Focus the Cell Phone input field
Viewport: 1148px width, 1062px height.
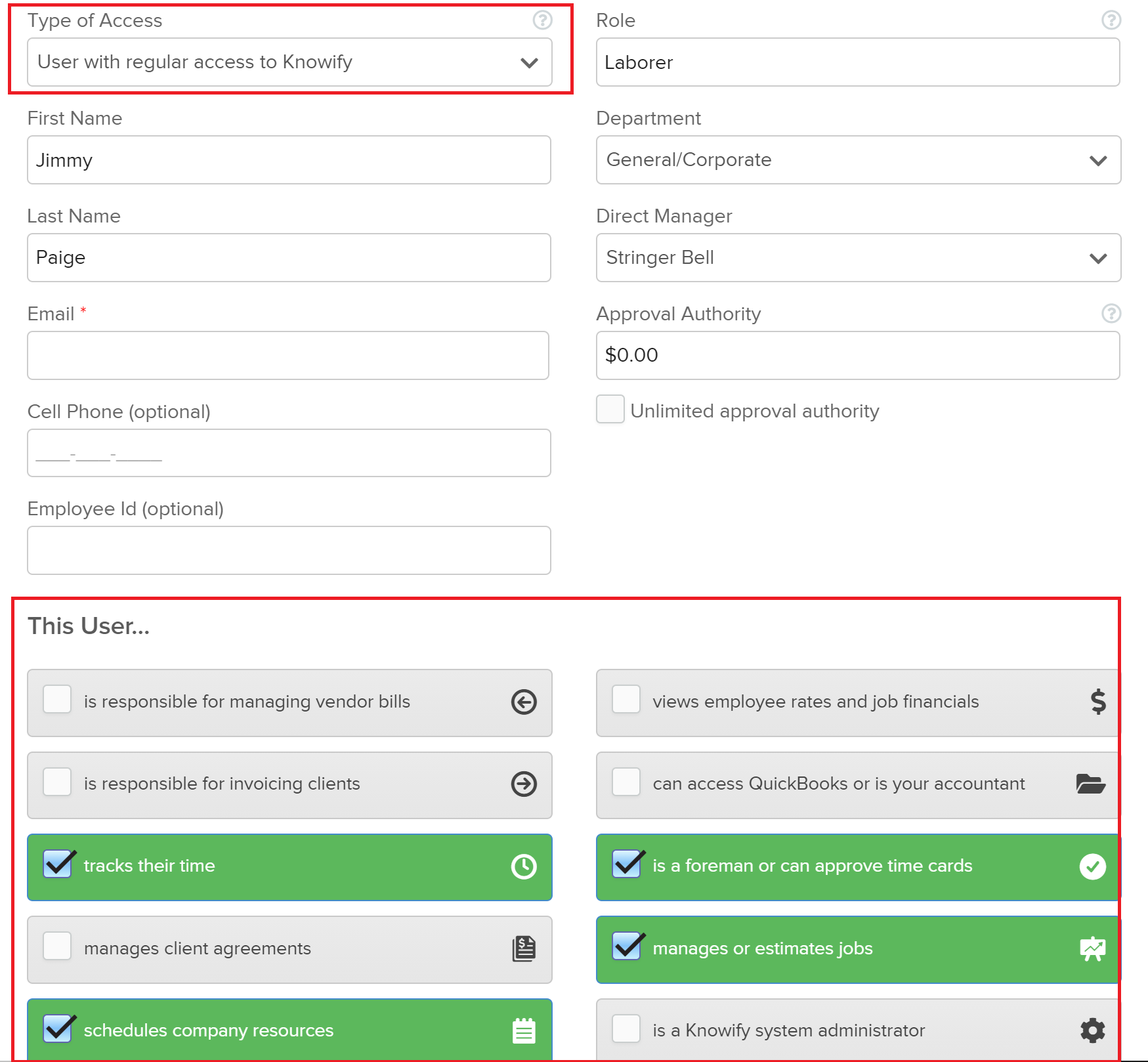pyautogui.click(x=289, y=453)
